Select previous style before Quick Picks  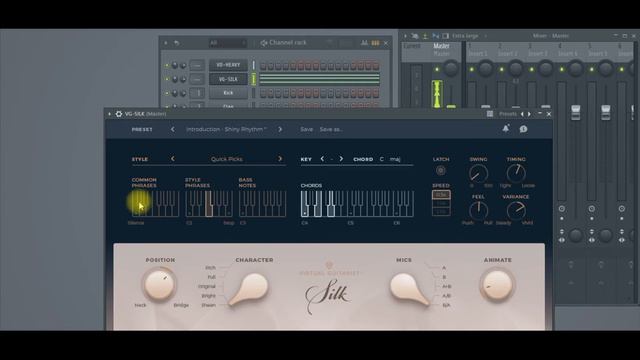(x=173, y=159)
